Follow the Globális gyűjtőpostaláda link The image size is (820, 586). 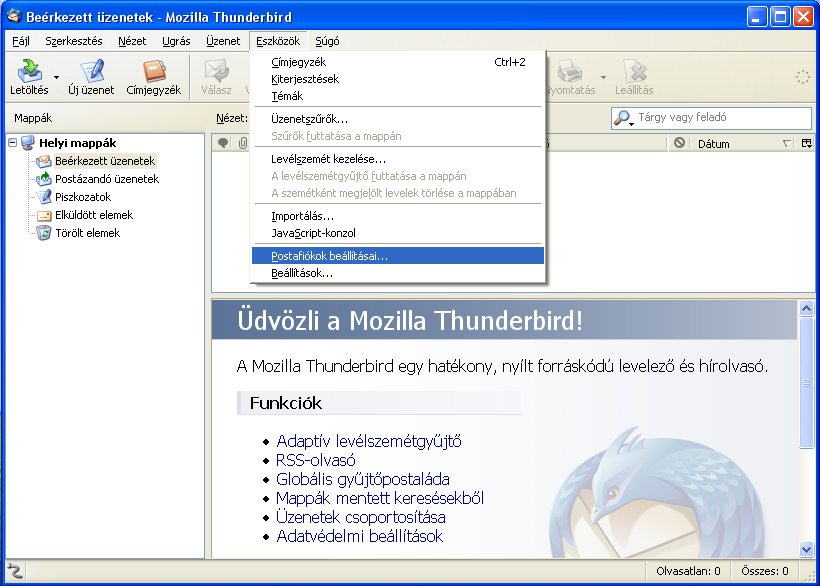click(363, 479)
